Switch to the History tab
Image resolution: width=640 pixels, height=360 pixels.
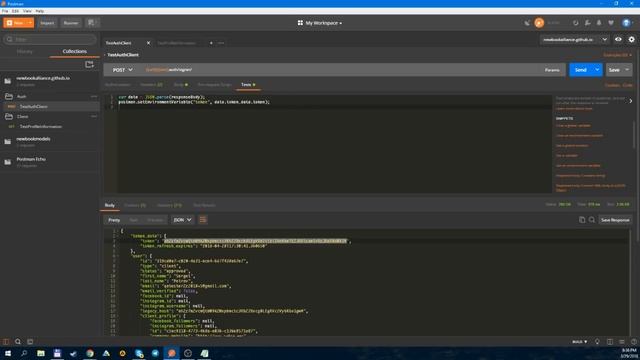coord(24,51)
